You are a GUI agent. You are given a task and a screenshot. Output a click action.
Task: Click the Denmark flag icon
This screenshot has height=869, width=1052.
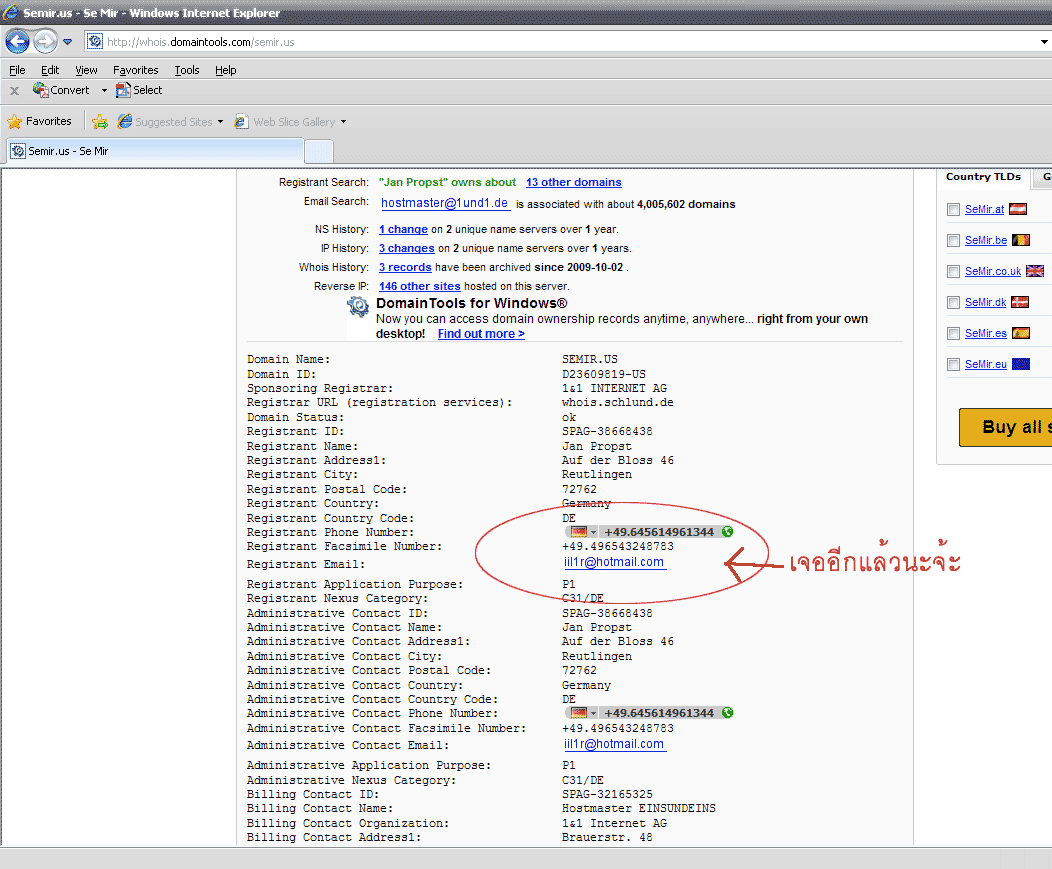[1020, 303]
